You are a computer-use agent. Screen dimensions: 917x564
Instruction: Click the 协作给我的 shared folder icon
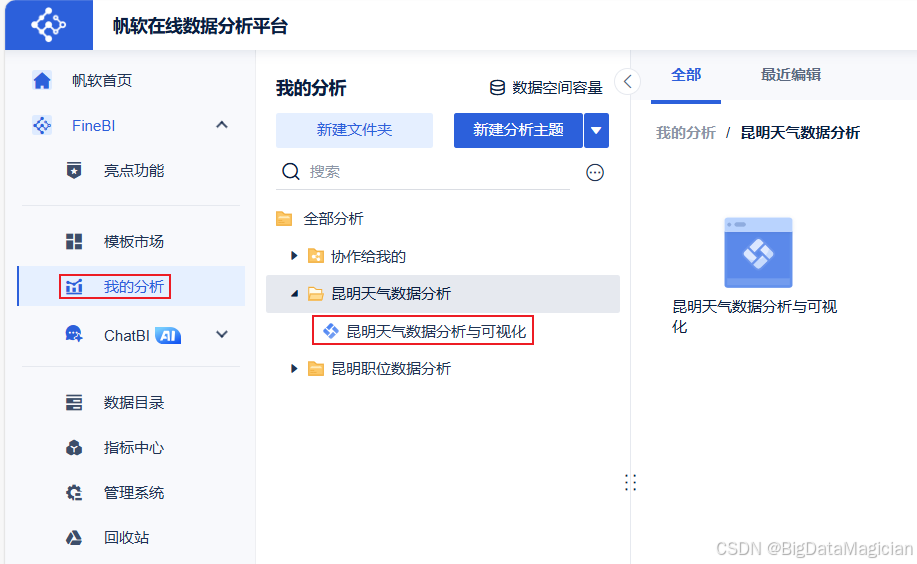click(x=316, y=256)
